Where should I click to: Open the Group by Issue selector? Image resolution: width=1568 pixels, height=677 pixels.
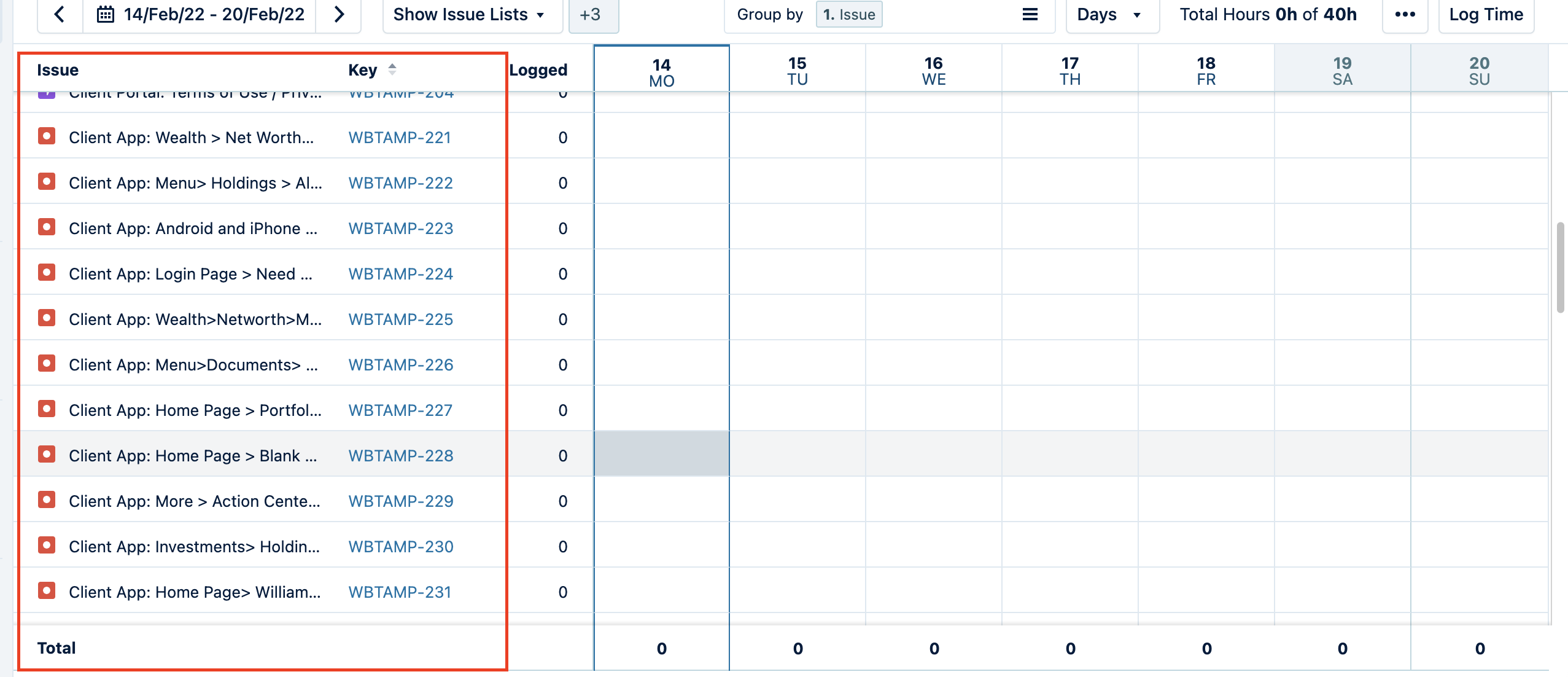849,14
